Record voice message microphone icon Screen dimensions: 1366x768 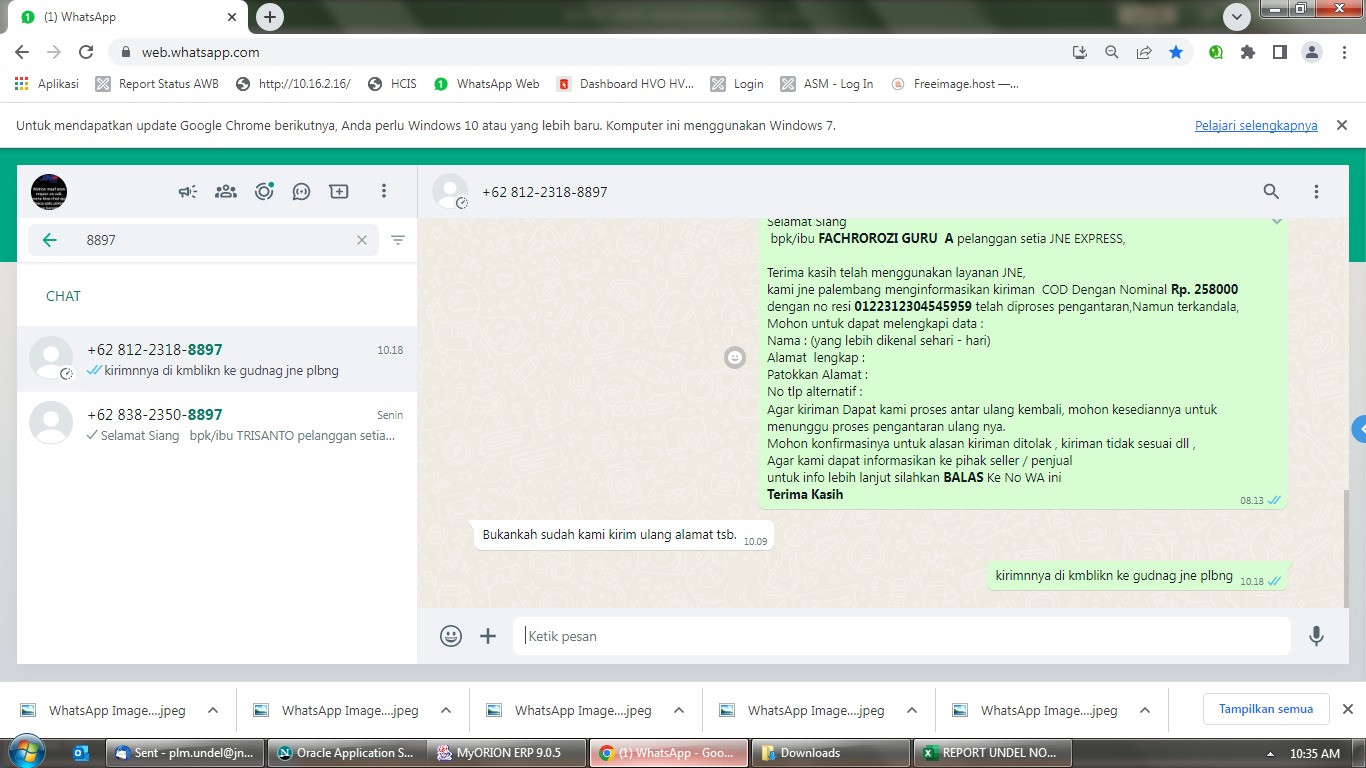coord(1316,635)
